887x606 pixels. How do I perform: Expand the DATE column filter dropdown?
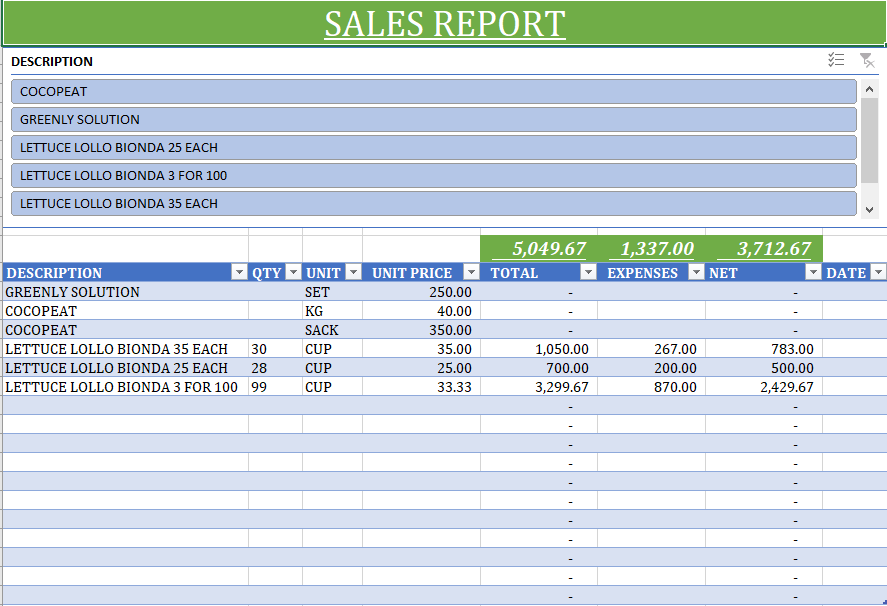click(878, 273)
